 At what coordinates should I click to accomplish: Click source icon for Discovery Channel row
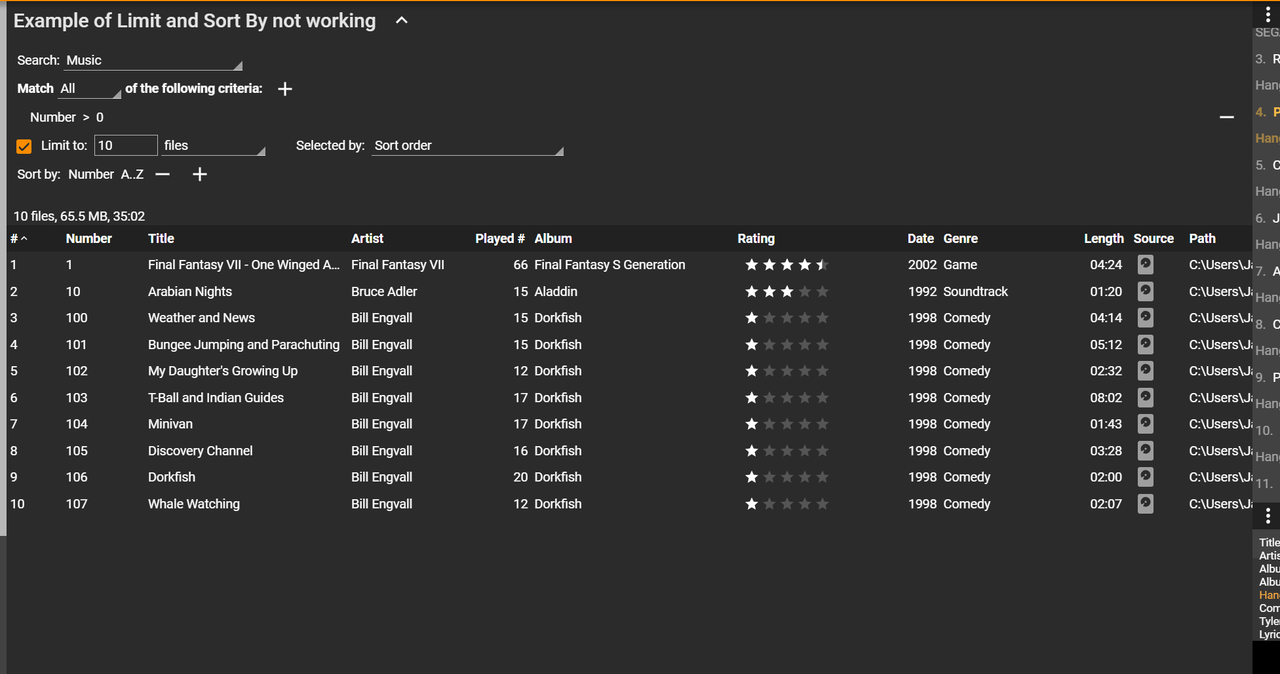(1145, 450)
